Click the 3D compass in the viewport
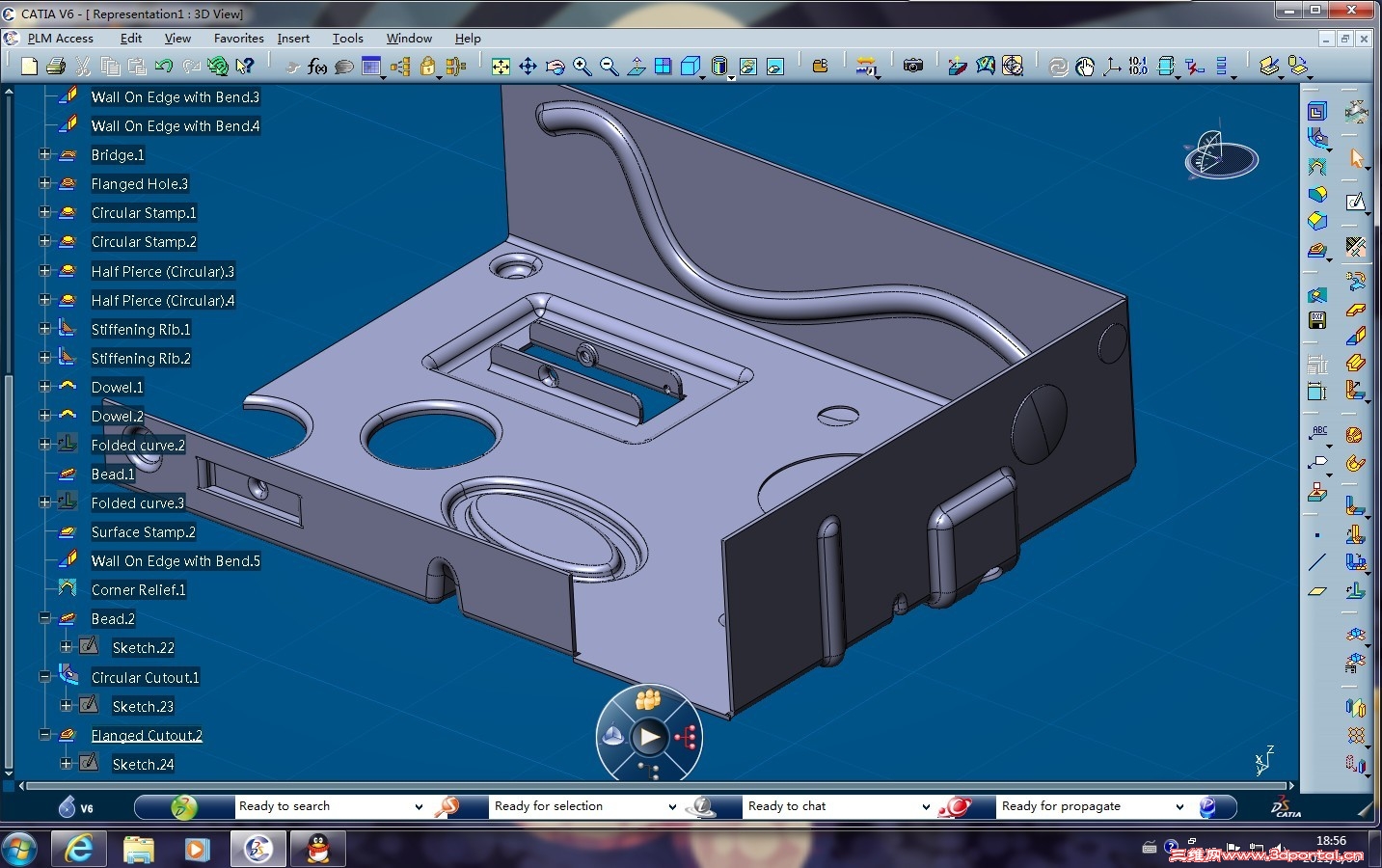The image size is (1382, 868). click(1219, 156)
